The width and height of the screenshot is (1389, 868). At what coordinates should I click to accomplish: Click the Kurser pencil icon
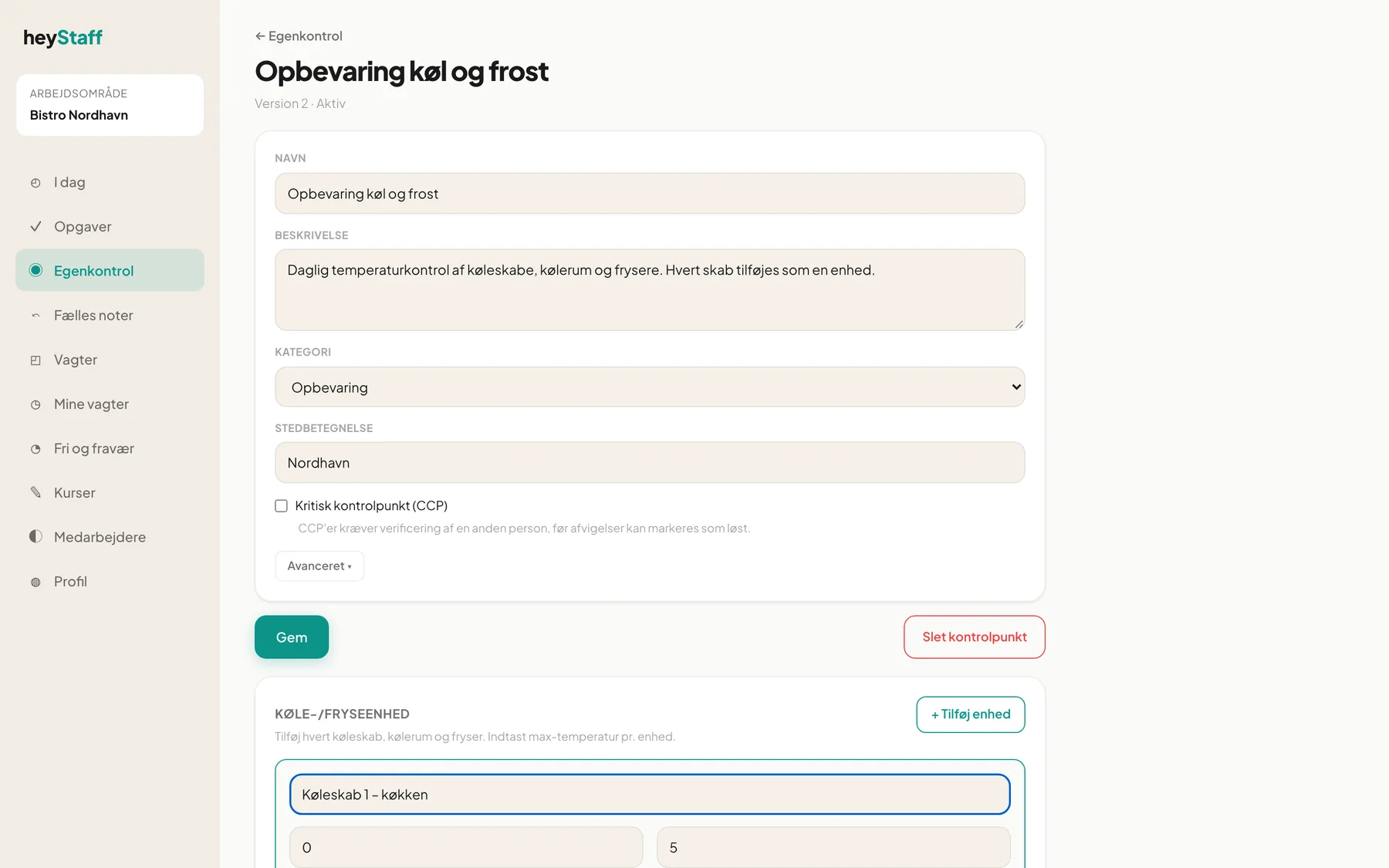[x=35, y=493]
